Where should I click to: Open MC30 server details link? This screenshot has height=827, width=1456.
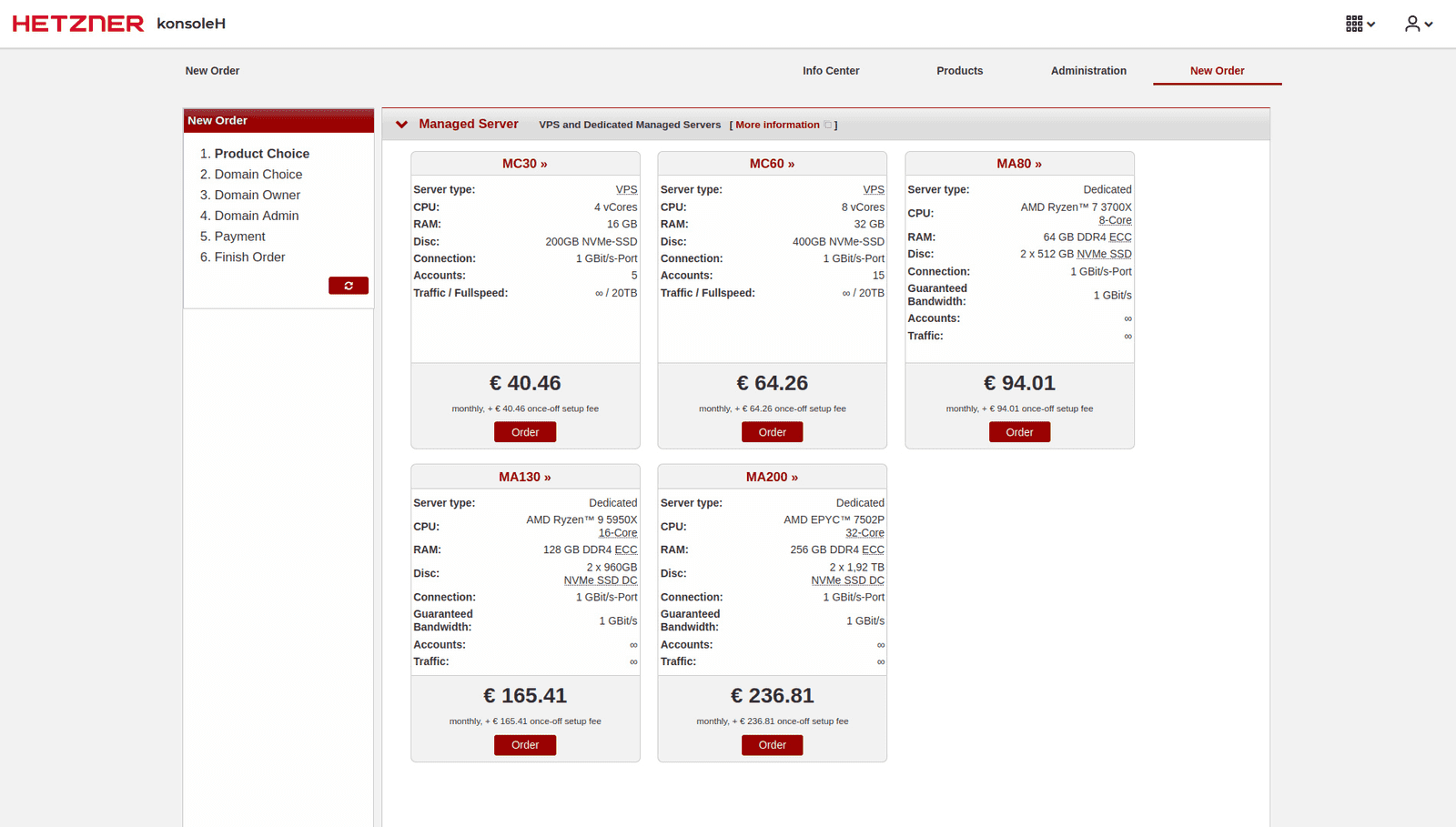coord(525,163)
